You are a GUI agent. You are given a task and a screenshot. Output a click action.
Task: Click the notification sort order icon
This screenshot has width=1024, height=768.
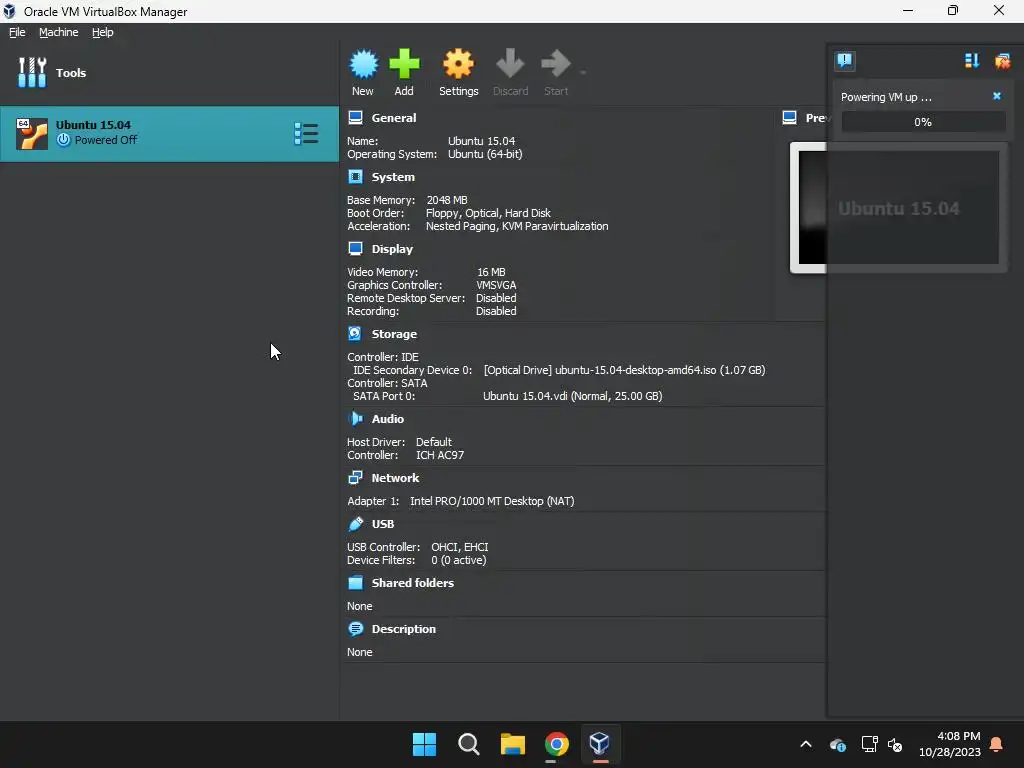pyautogui.click(x=972, y=61)
